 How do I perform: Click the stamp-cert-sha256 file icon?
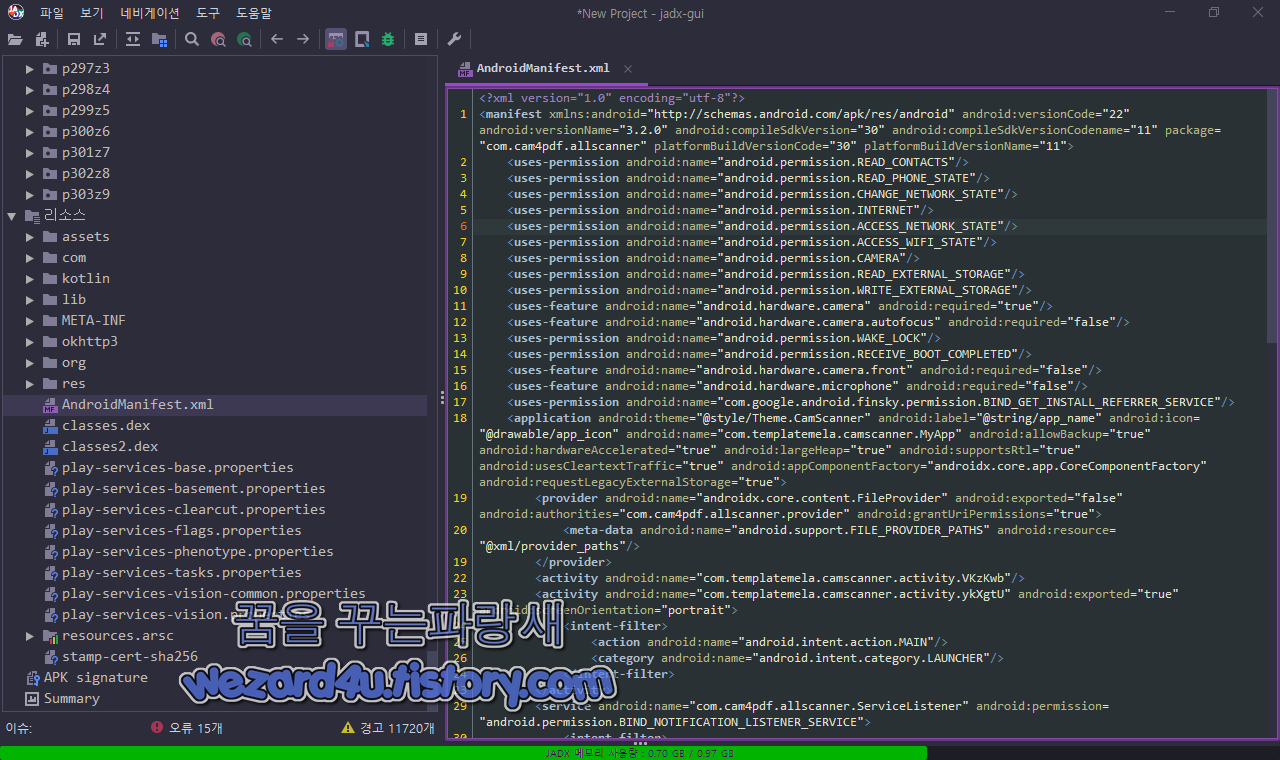click(50, 657)
